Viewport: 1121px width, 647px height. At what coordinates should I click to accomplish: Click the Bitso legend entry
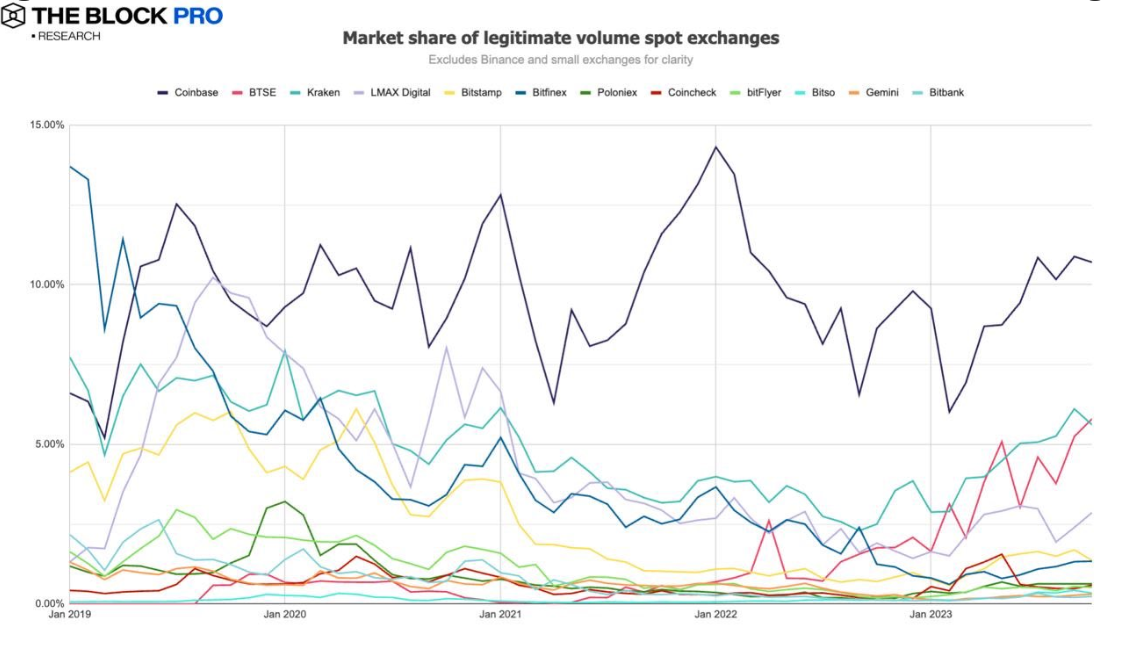[815, 92]
